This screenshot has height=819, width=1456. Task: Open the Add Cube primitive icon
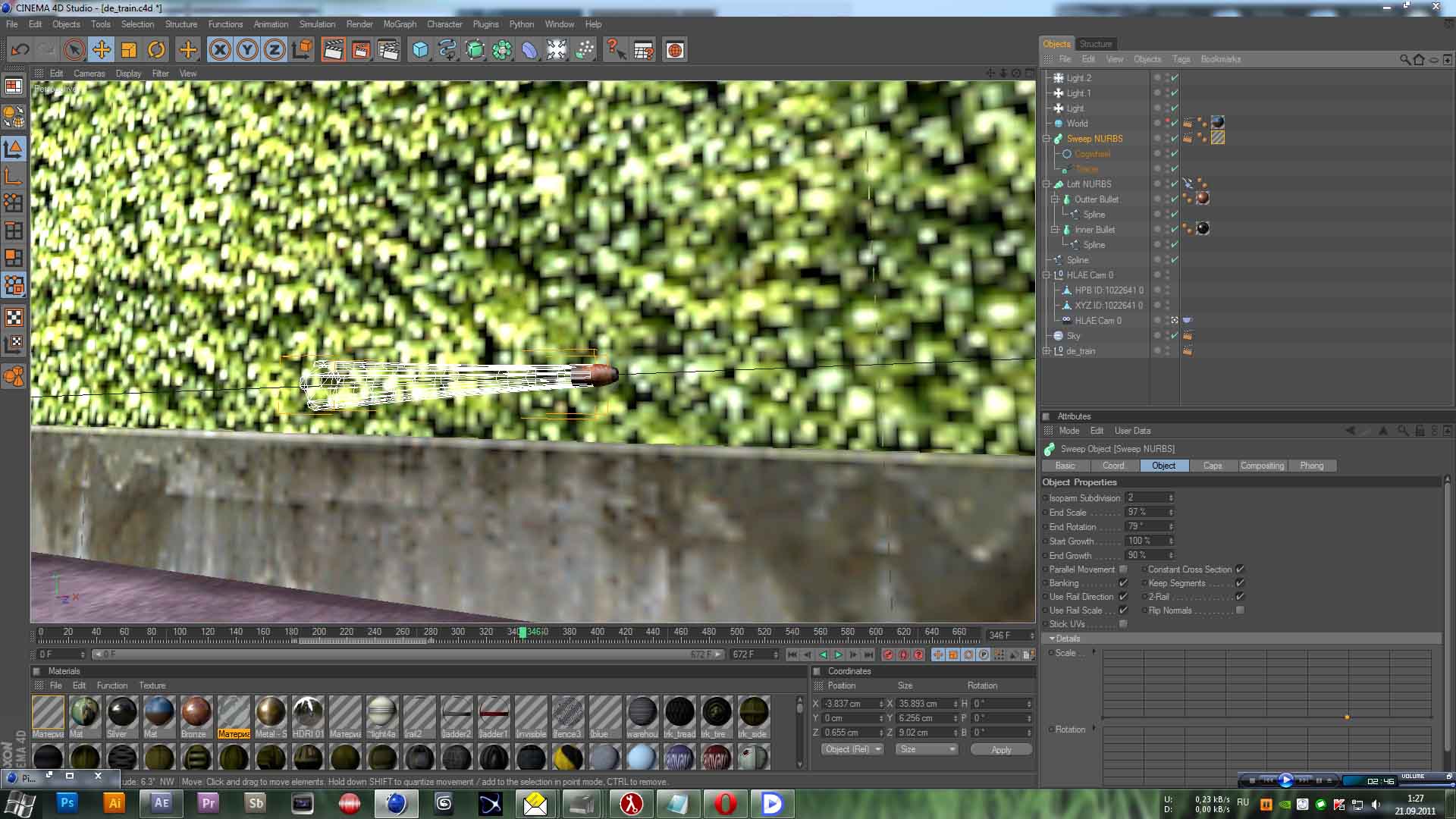(x=420, y=50)
